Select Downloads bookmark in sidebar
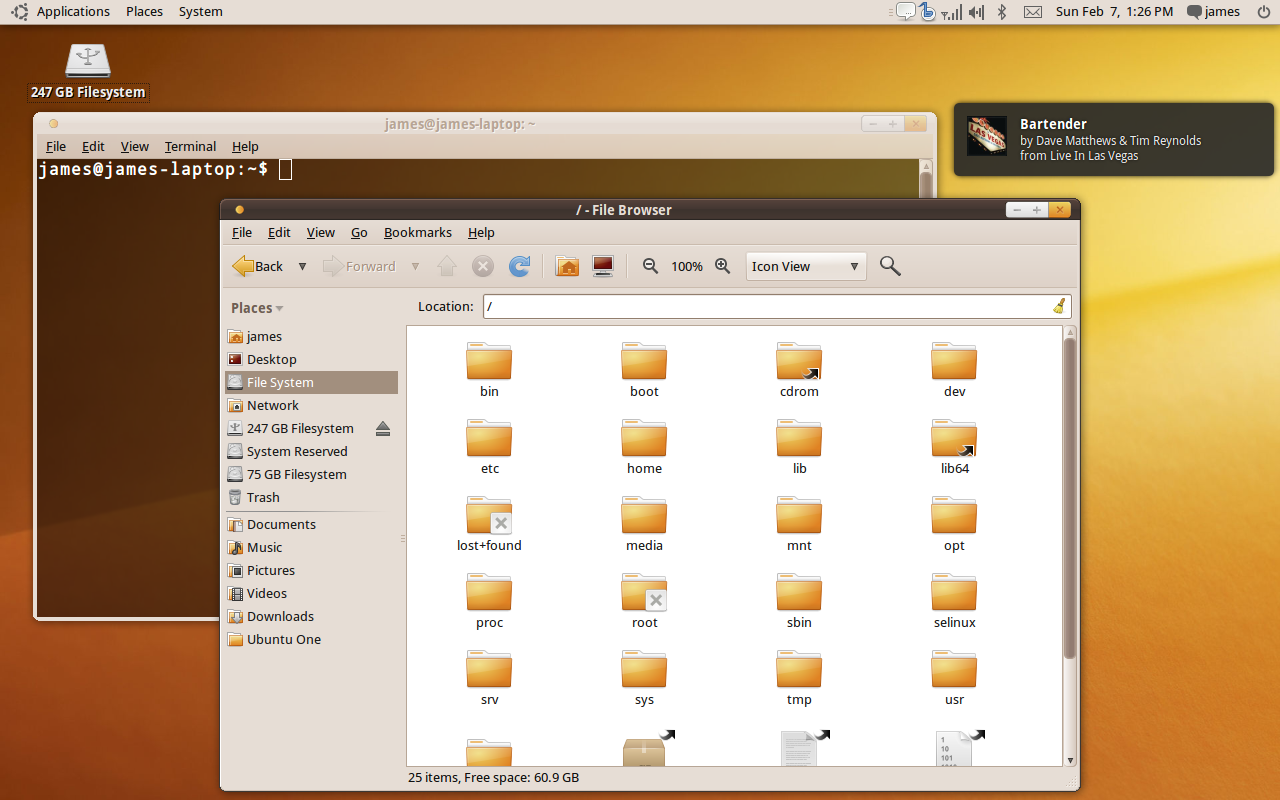1280x800 pixels. point(280,617)
